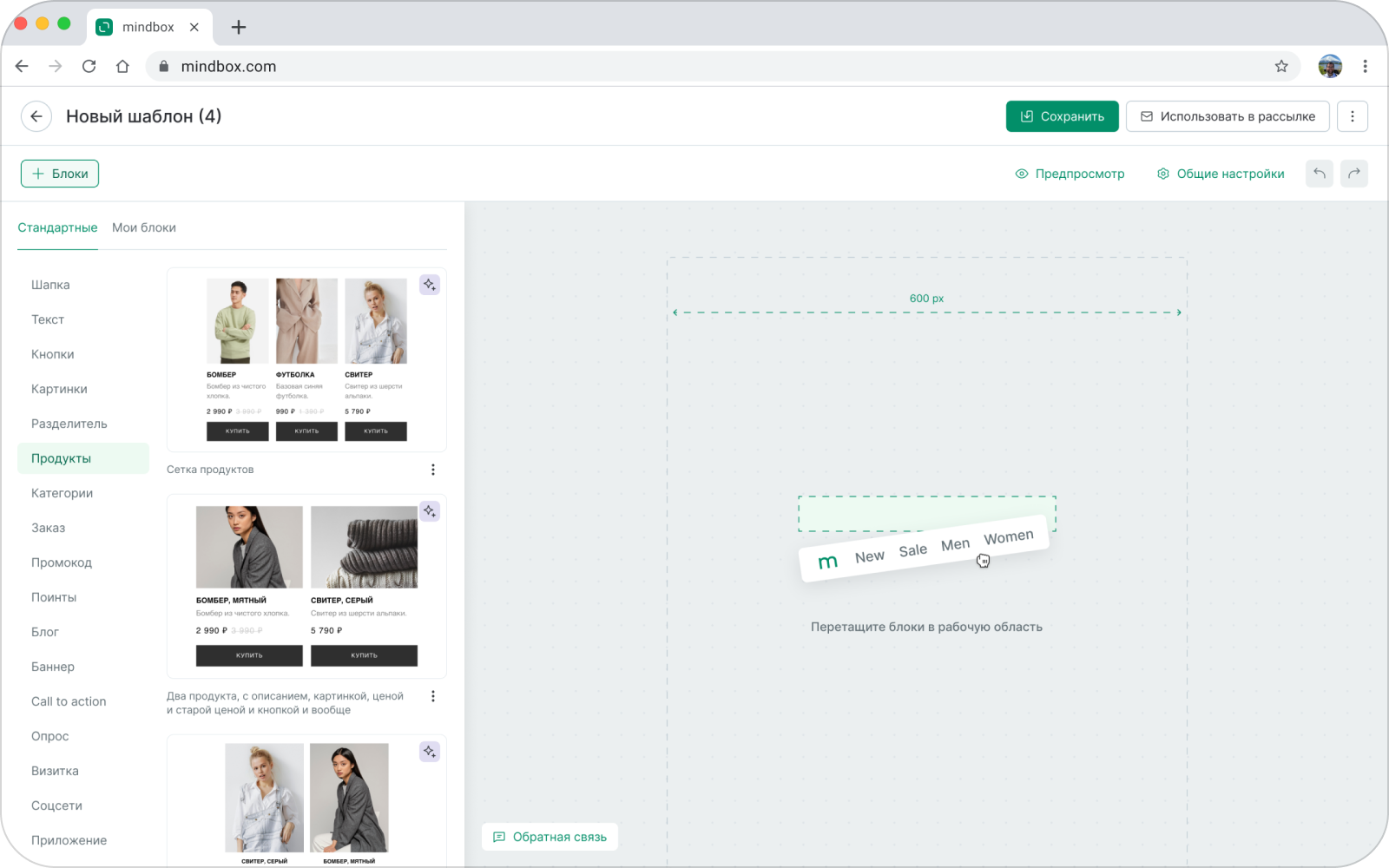Viewport: 1389px width, 868px height.
Task: Select the Заказ category
Action: [83, 528]
